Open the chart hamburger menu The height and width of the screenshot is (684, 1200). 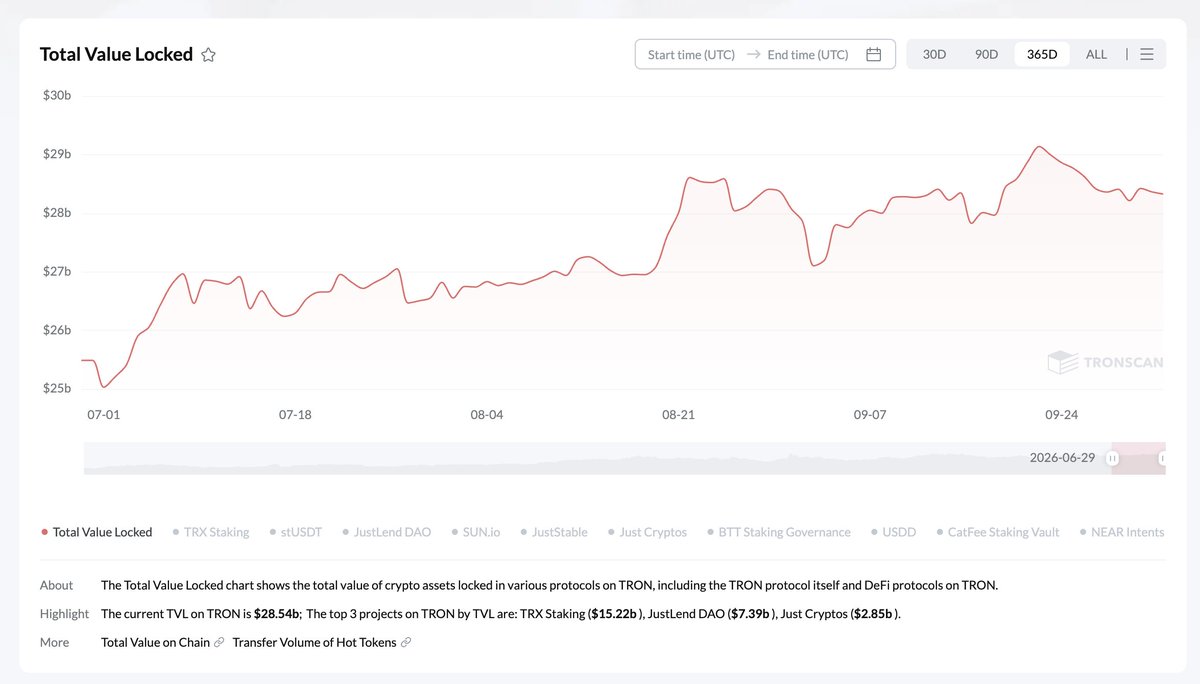(x=1147, y=54)
